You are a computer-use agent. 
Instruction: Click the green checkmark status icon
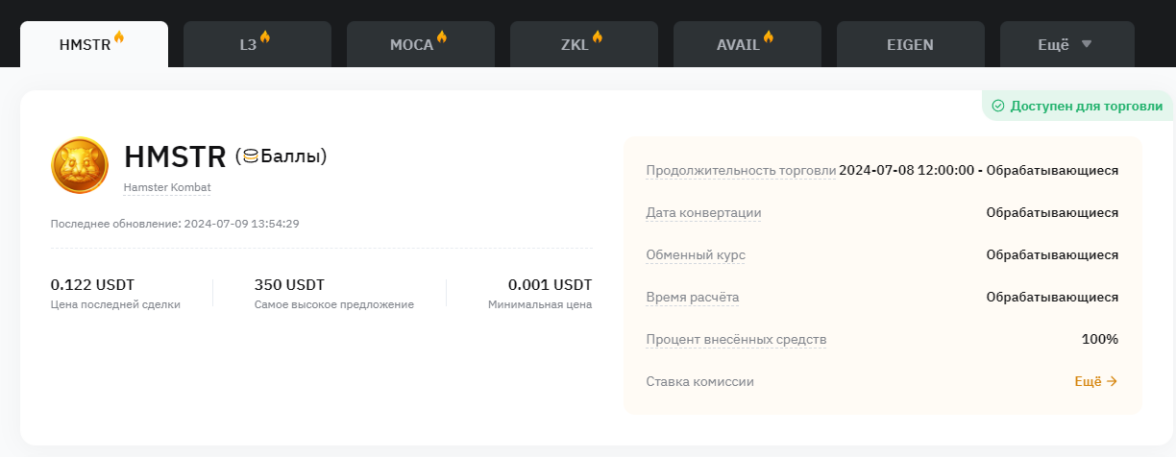click(997, 106)
